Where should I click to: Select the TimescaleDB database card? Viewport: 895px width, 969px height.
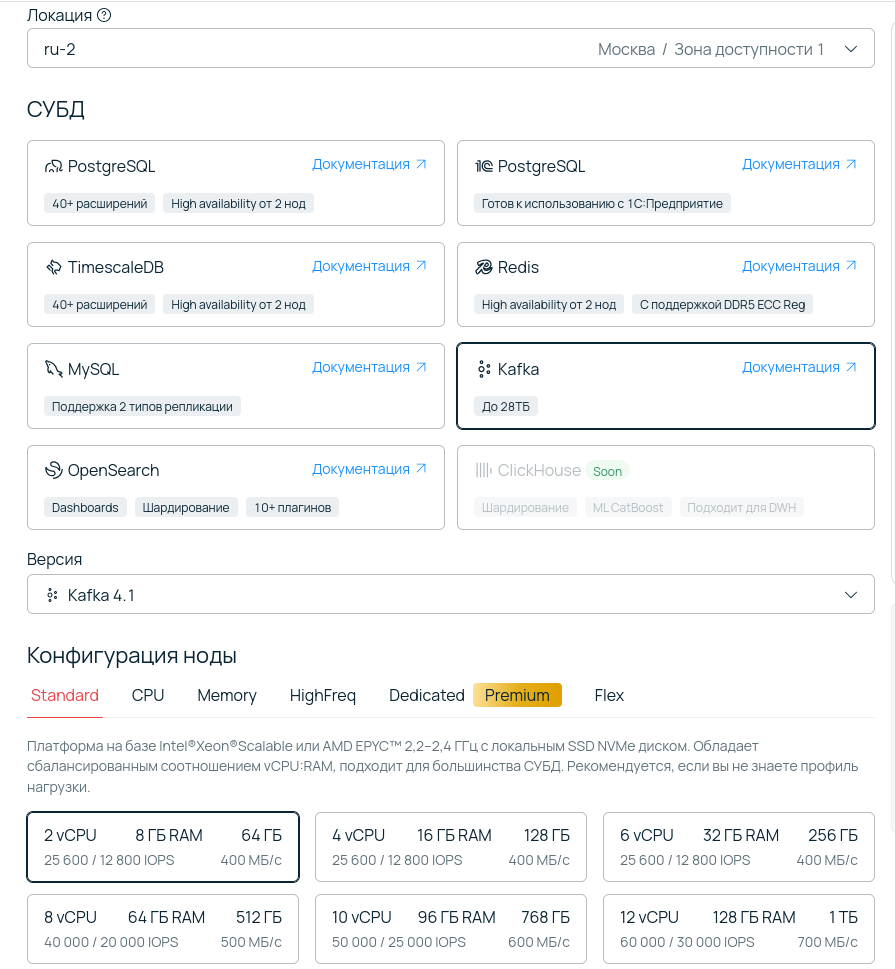click(x=235, y=284)
